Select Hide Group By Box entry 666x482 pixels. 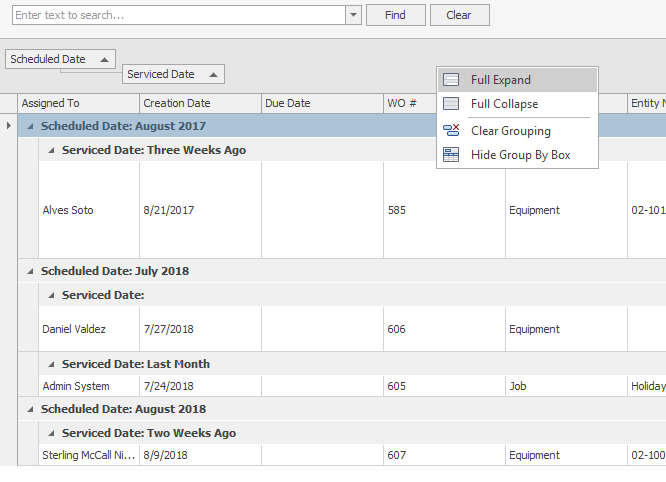tap(517, 155)
